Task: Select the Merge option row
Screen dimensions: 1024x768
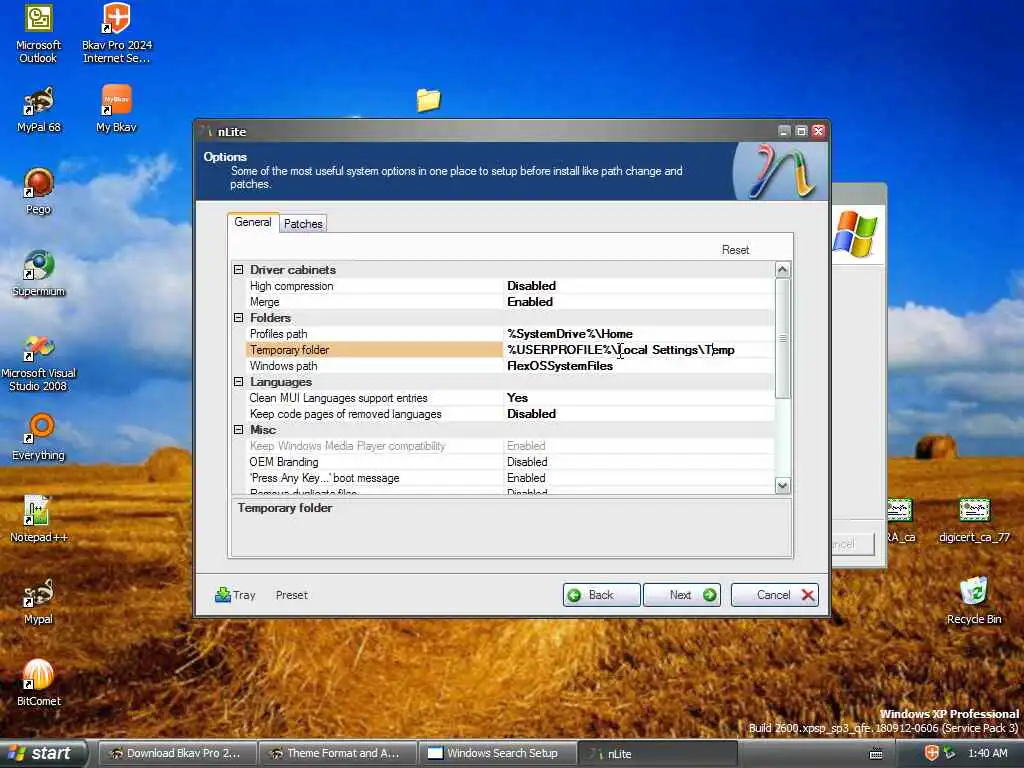Action: [510, 302]
